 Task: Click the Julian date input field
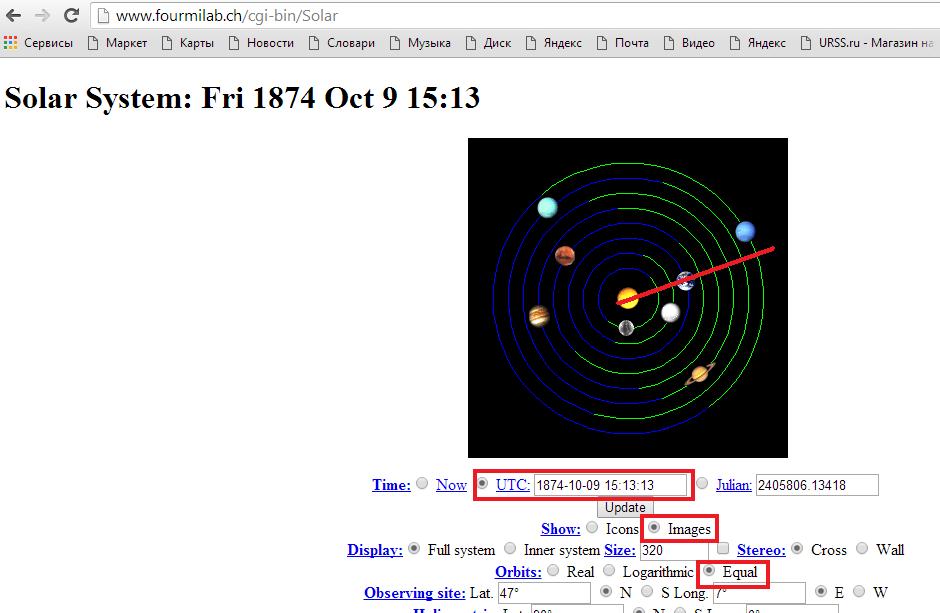(816, 485)
